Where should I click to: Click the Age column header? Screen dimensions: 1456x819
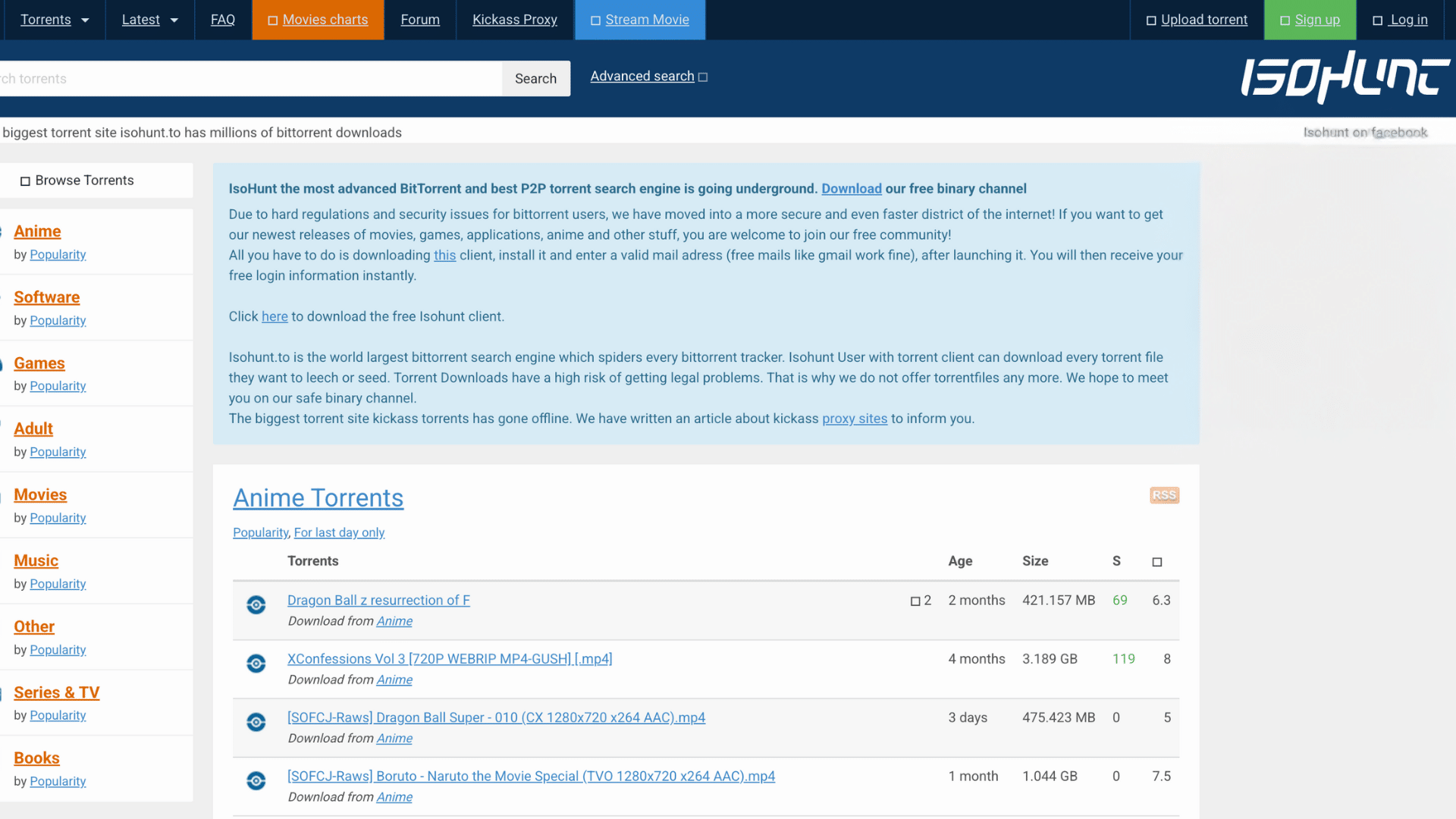(960, 561)
